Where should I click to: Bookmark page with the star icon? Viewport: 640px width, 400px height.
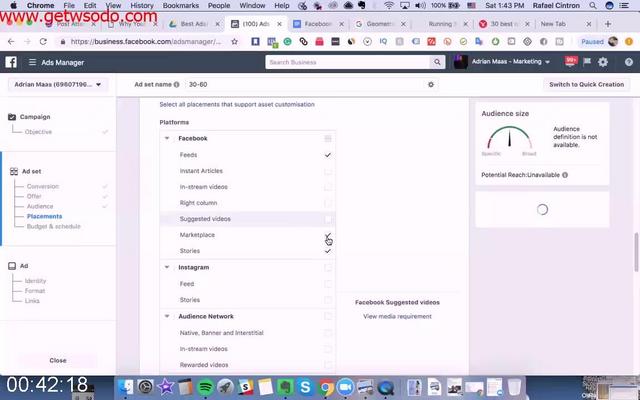coord(234,42)
